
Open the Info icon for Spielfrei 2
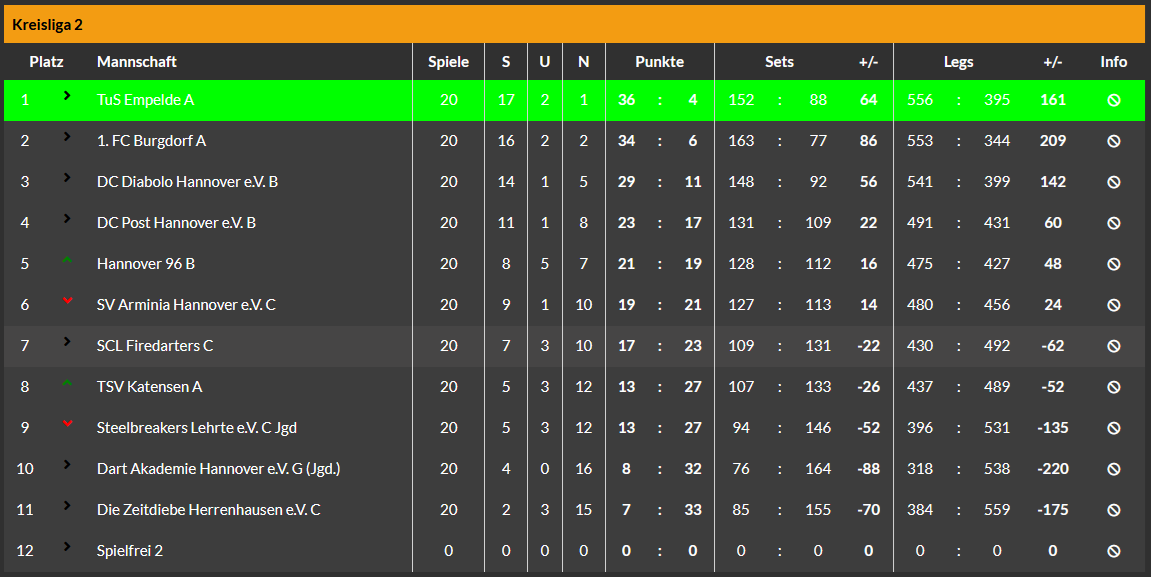[1114, 551]
